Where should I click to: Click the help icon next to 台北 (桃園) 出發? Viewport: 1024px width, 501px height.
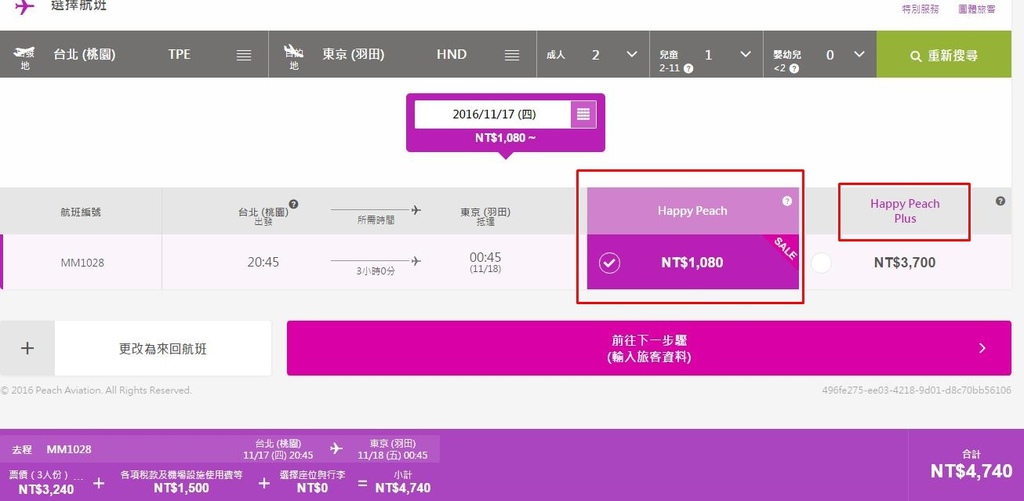(x=294, y=204)
